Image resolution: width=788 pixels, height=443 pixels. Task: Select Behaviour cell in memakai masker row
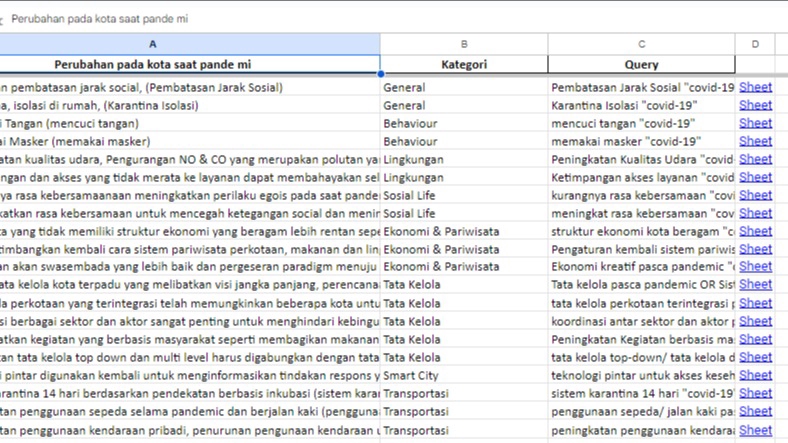pos(464,142)
